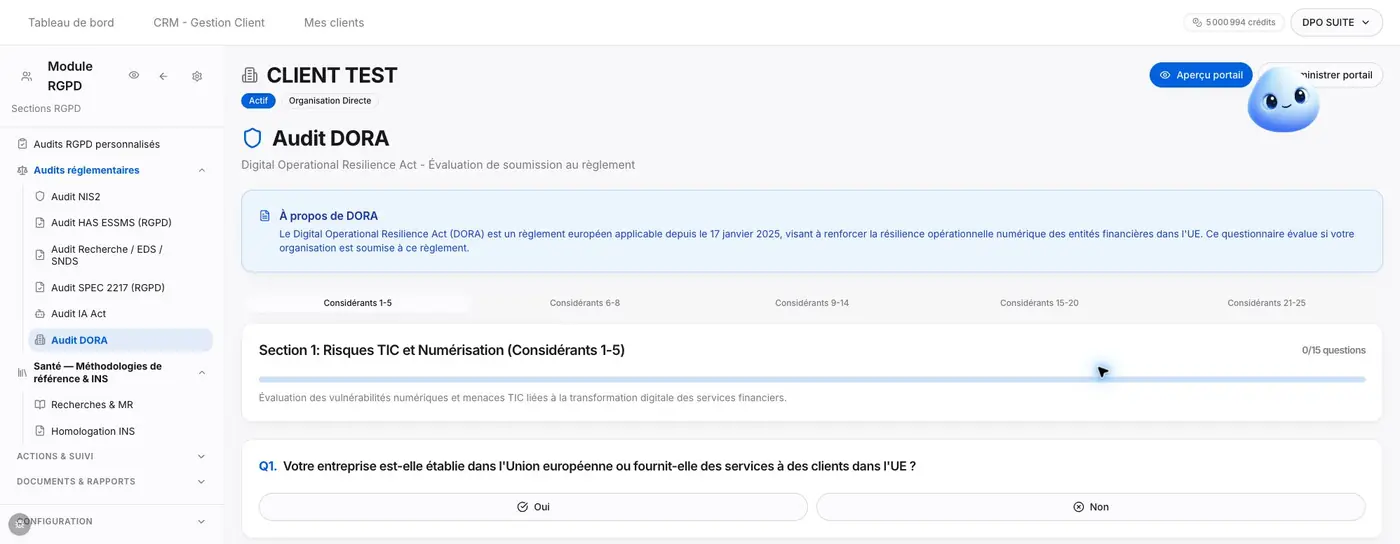1400x544 pixels.
Task: Click the Section 1 progress bar
Action: [x=812, y=380]
